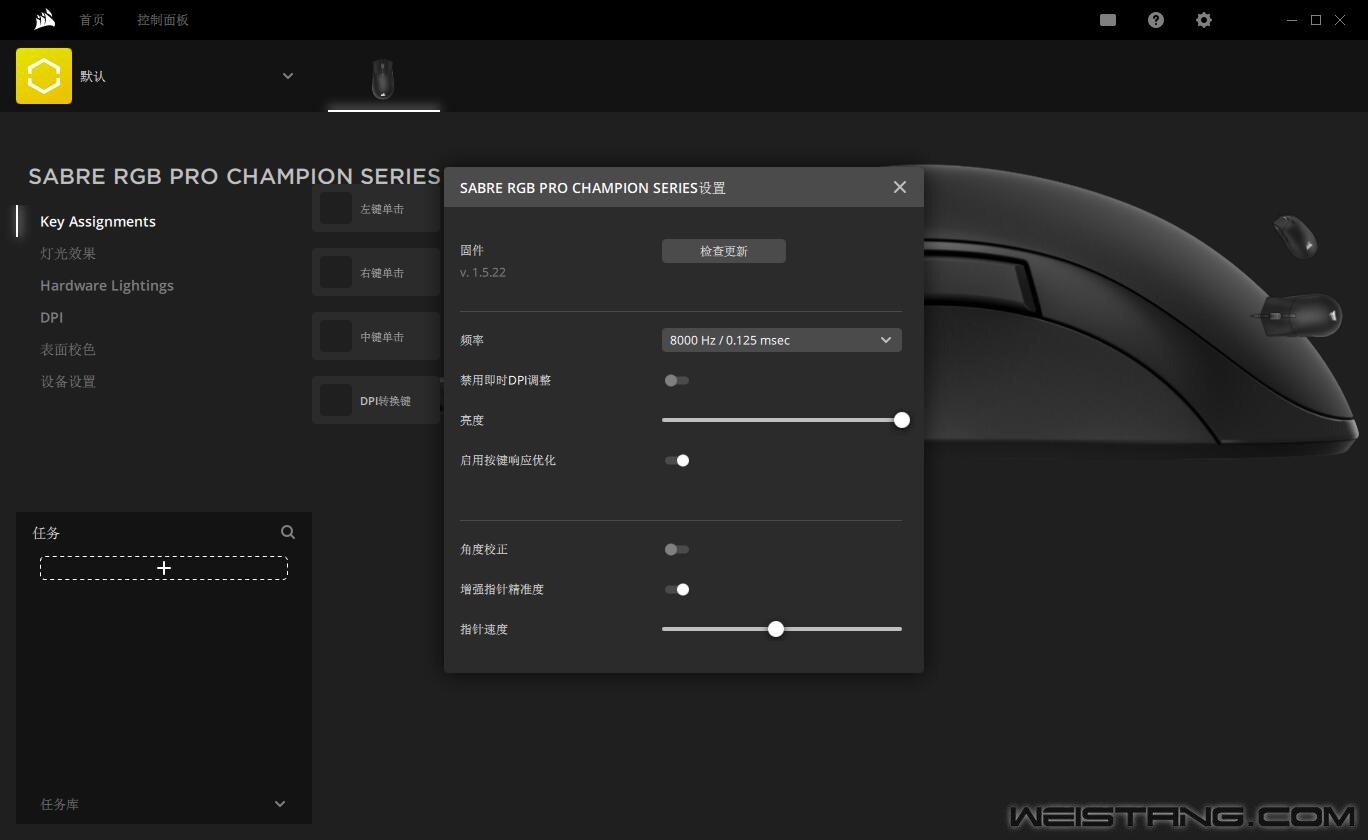The image size is (1368, 840).
Task: Close the device settings dialog
Action: 900,187
